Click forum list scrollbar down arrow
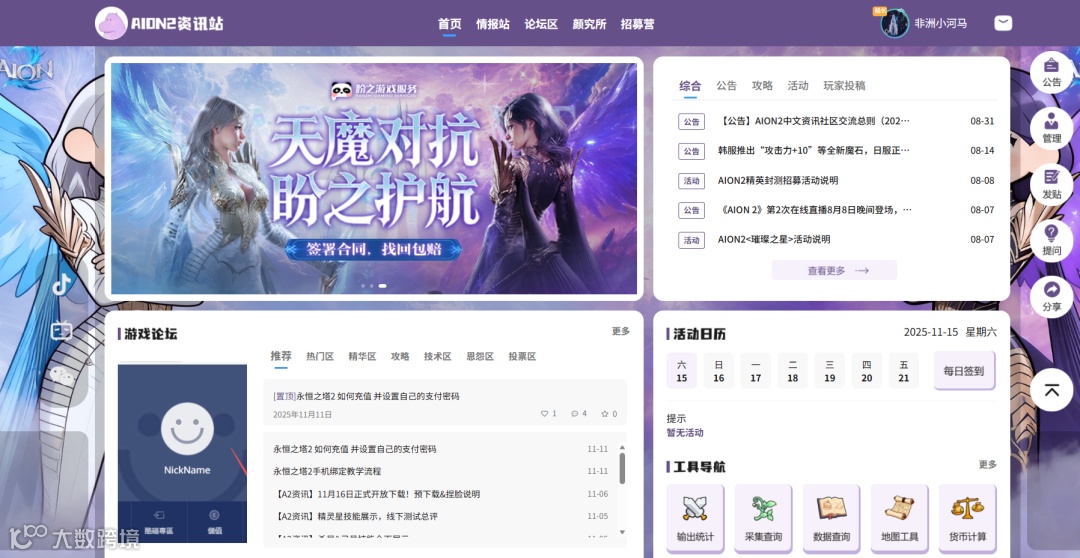This screenshot has width=1080, height=558. (x=623, y=532)
